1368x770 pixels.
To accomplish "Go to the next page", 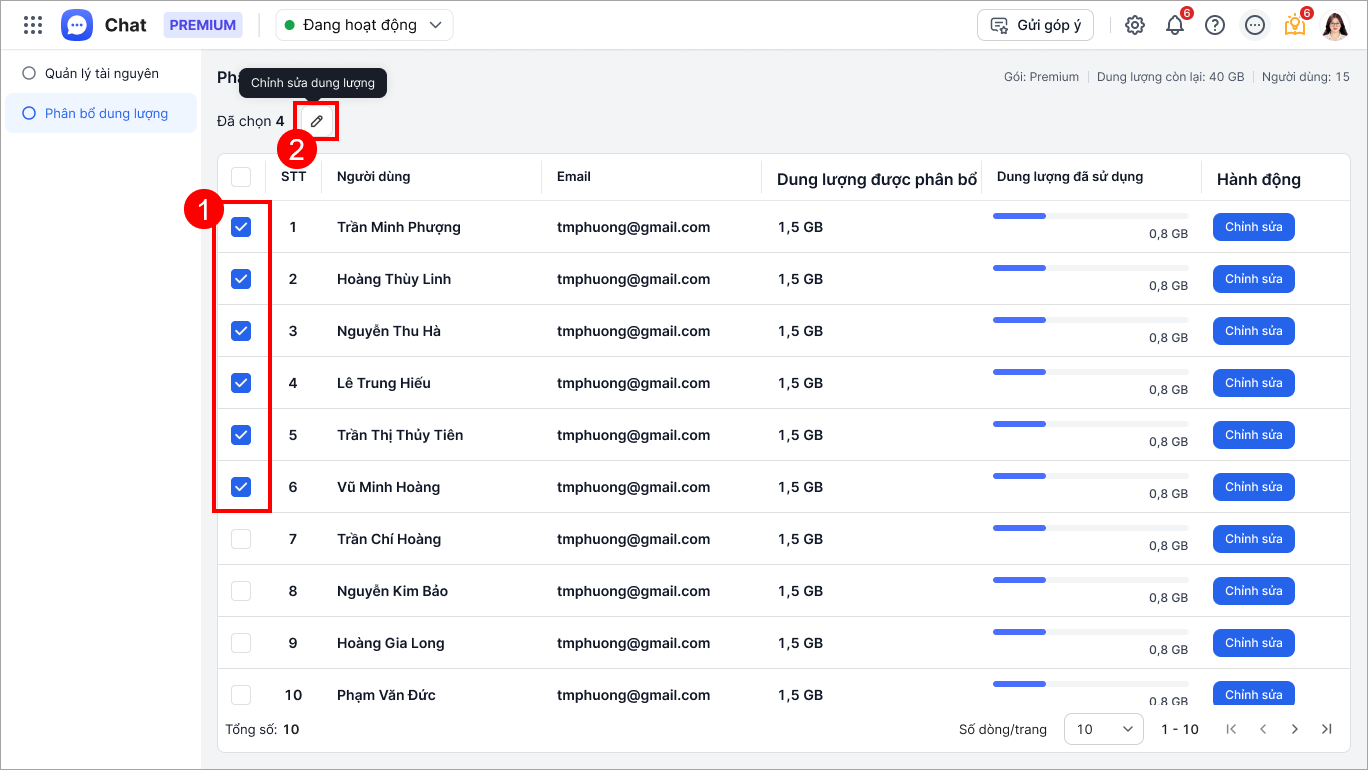I will [x=1295, y=729].
